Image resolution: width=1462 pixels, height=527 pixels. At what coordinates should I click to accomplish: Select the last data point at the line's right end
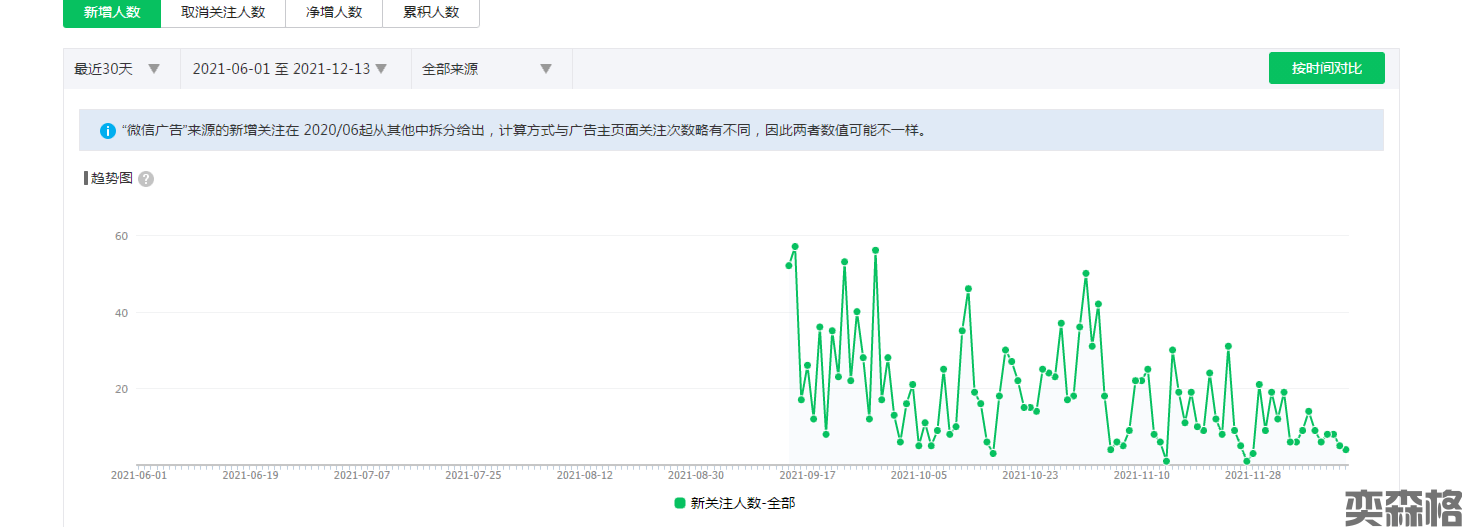(x=1346, y=450)
